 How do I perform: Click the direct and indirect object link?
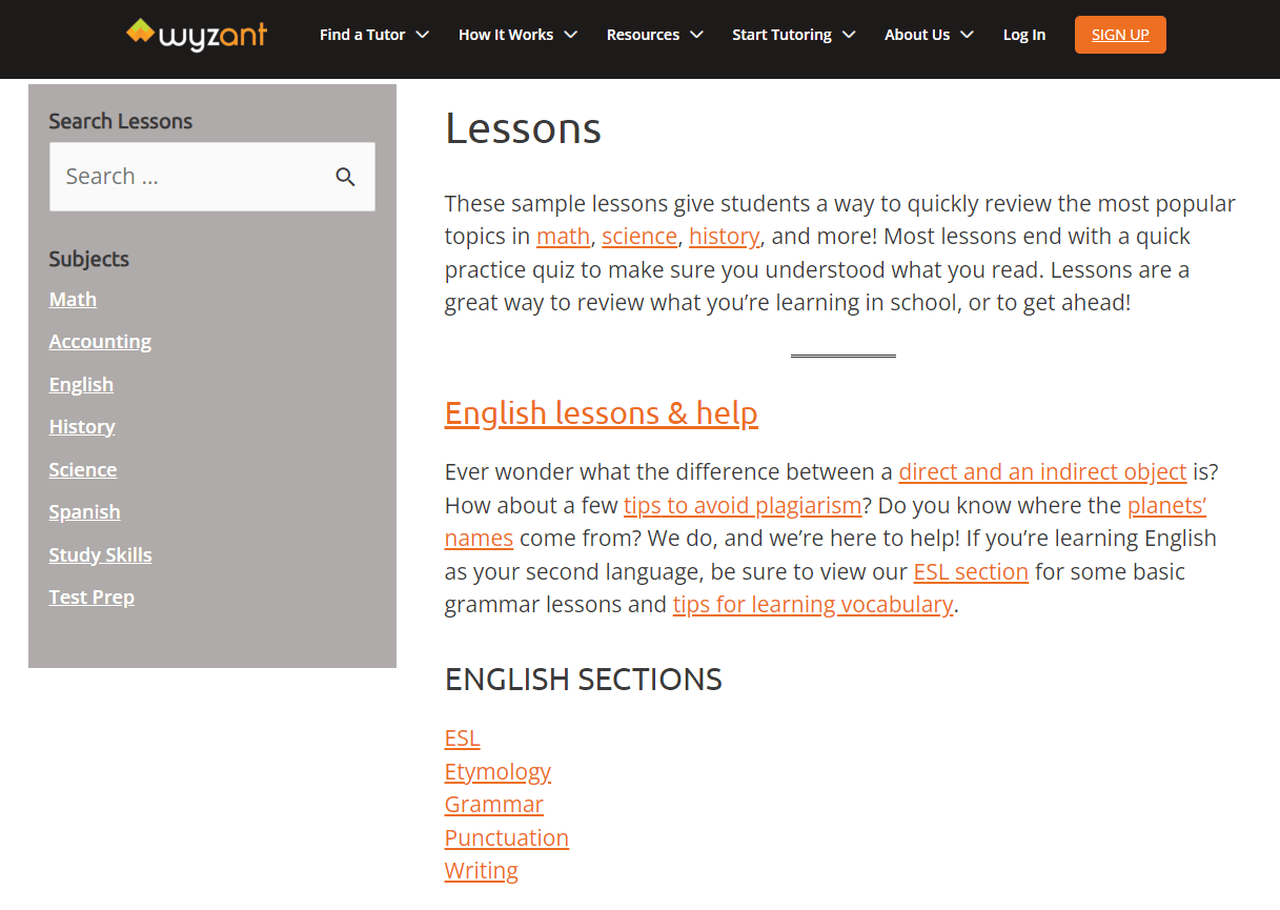coord(1042,471)
